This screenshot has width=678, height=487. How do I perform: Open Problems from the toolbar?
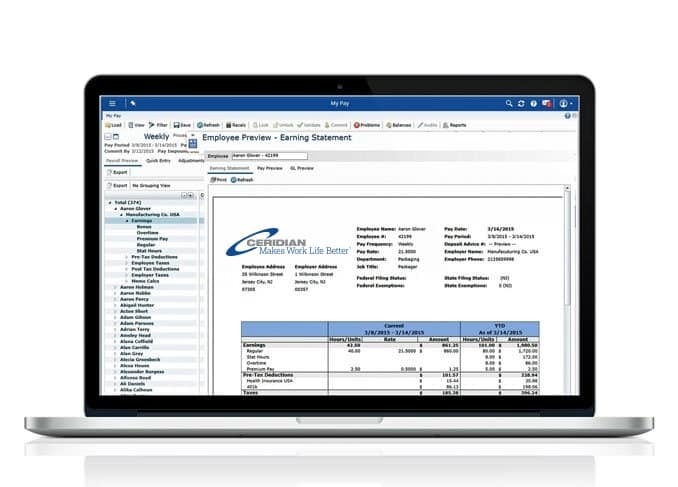point(368,125)
